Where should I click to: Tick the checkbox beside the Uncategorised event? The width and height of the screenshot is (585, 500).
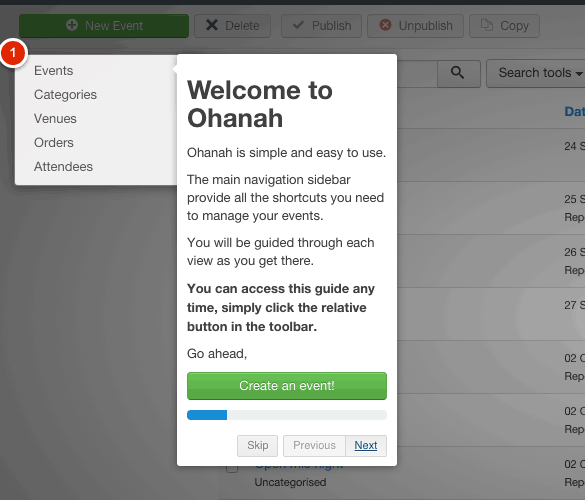(x=232, y=468)
